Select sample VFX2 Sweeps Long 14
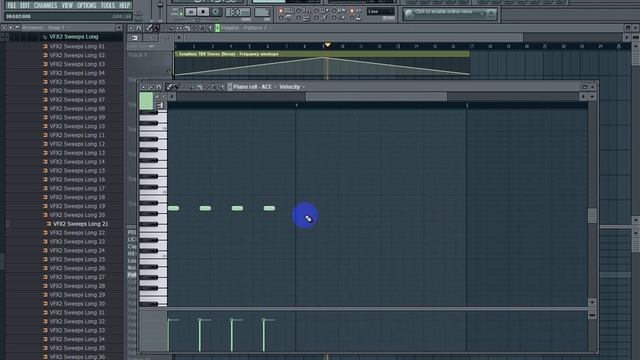Viewport: 640px width, 360px height. pos(77,162)
